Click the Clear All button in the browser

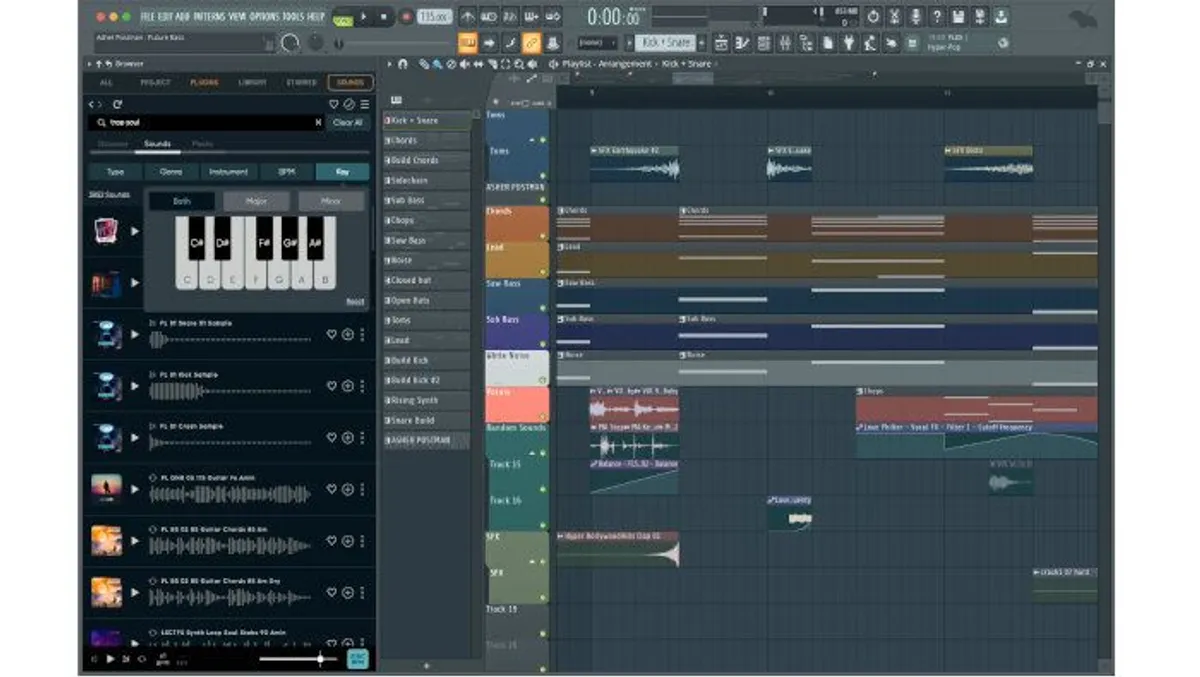click(348, 121)
